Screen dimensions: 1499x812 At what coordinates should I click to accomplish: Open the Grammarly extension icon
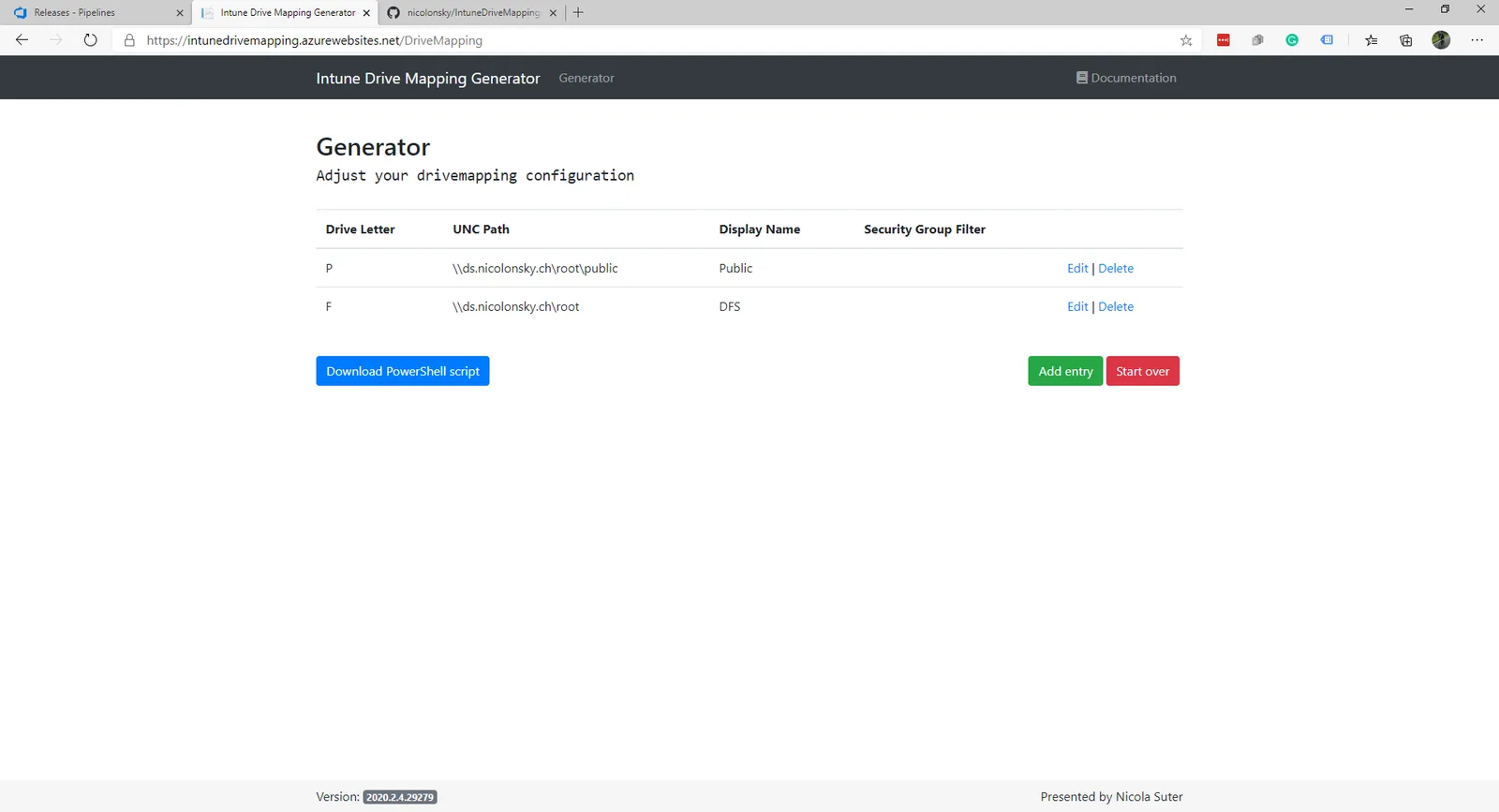pos(1292,40)
